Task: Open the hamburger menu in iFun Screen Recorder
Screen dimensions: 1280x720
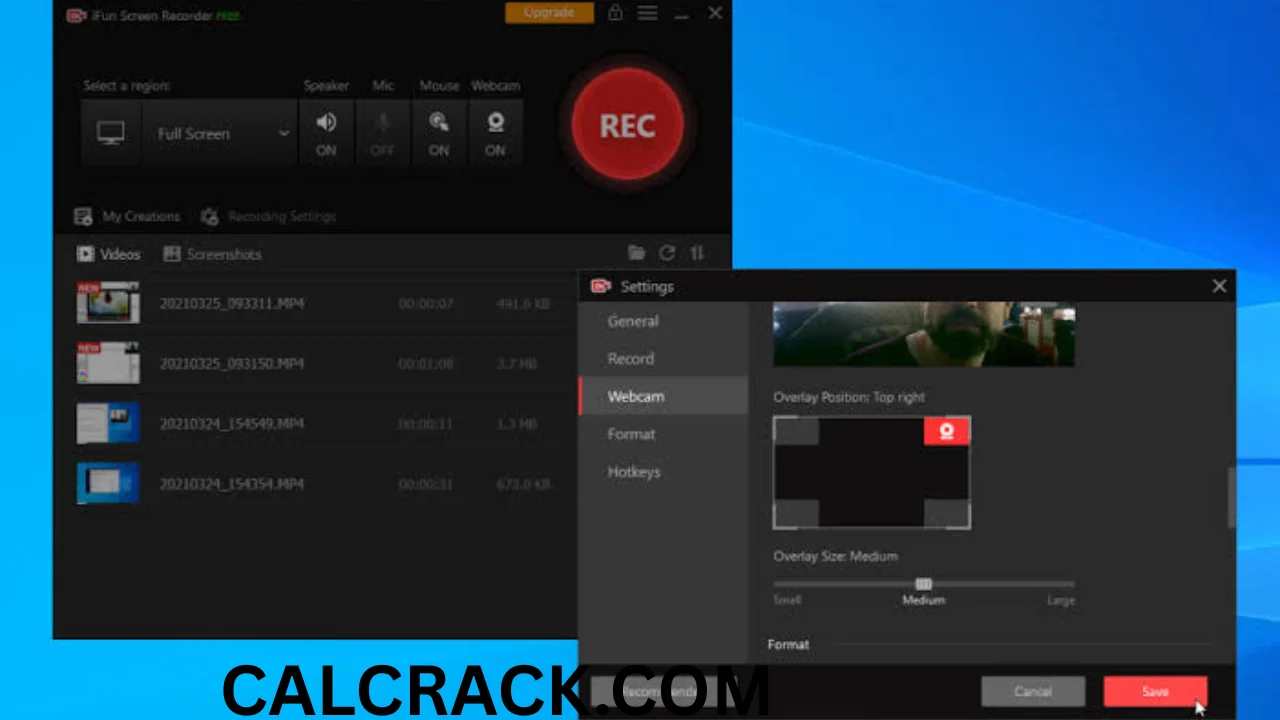Action: tap(648, 13)
